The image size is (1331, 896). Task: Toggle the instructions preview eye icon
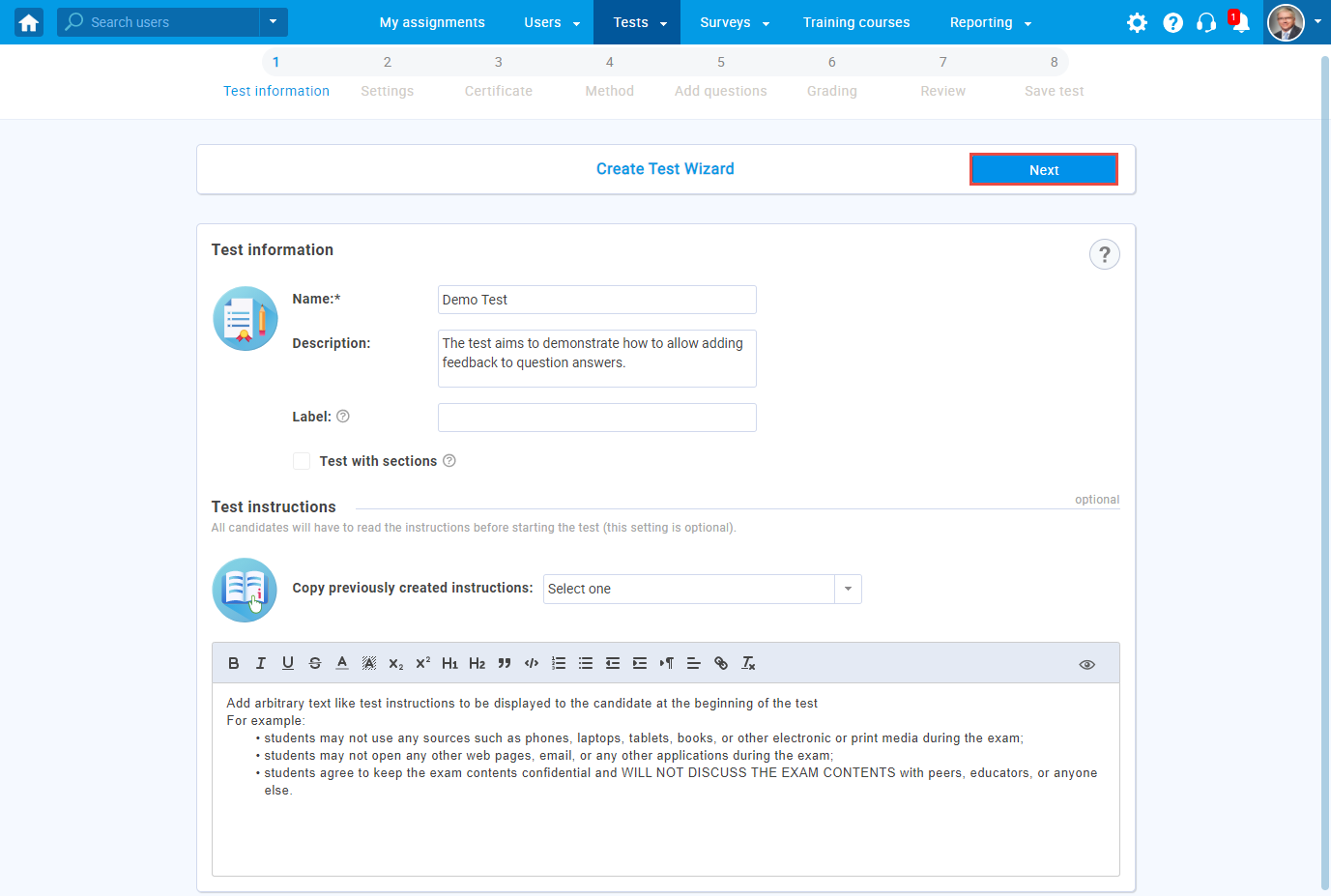(1086, 664)
